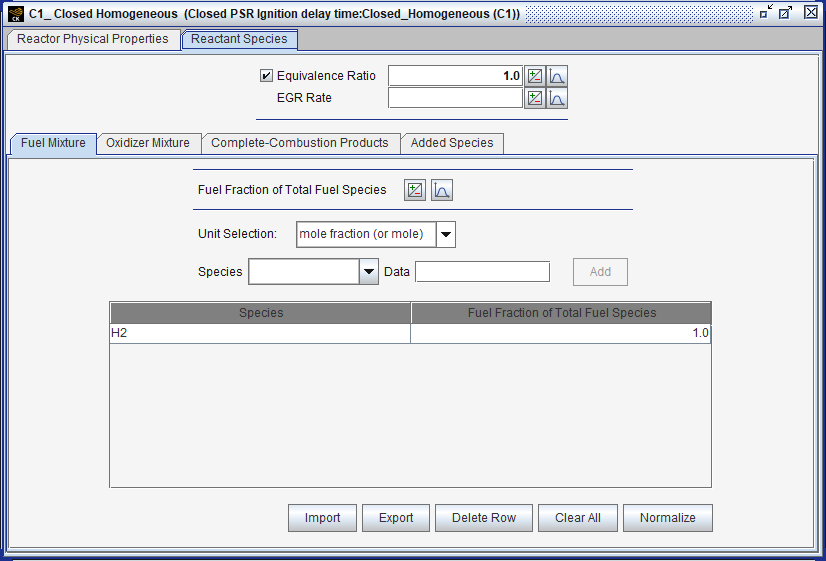The width and height of the screenshot is (826, 561).
Task: Open the Complete-Combustion Products tab
Action: click(x=300, y=143)
